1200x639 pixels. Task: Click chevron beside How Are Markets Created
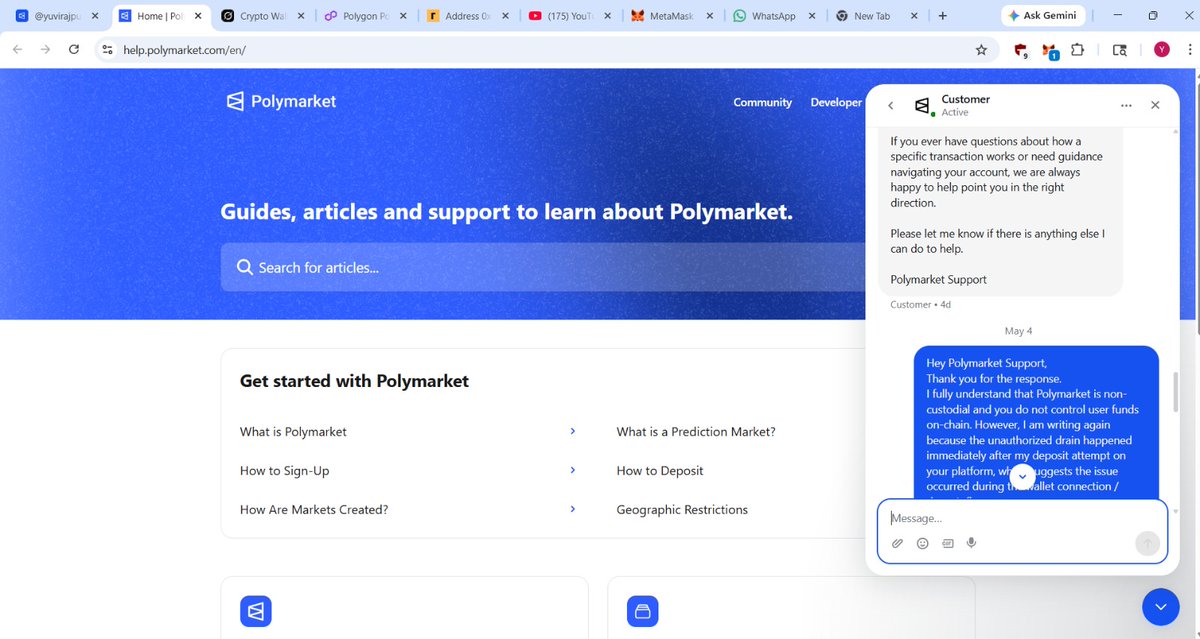click(573, 509)
